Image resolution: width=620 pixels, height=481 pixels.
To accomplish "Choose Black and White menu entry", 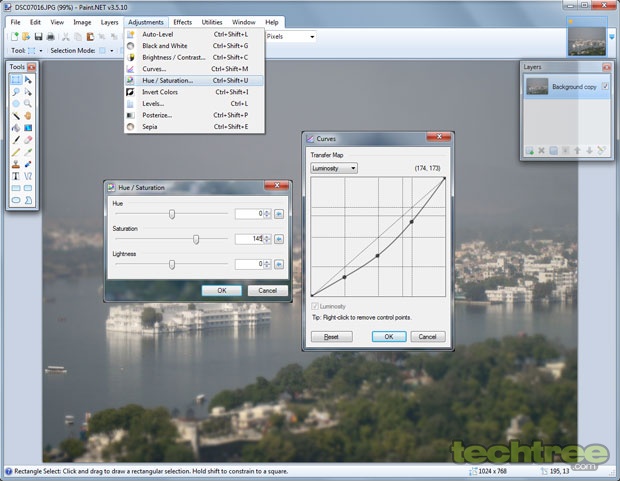I will [194, 46].
